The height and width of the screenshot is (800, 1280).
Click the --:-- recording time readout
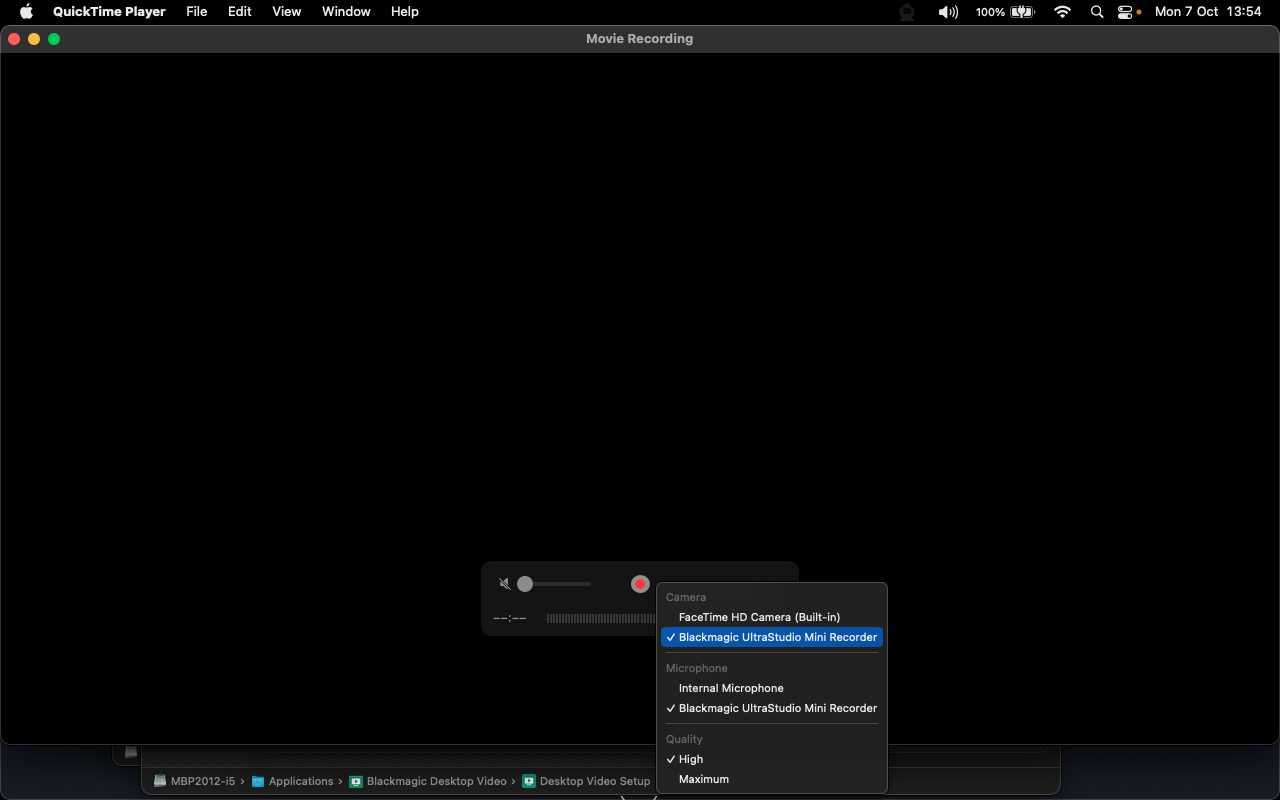tap(510, 618)
